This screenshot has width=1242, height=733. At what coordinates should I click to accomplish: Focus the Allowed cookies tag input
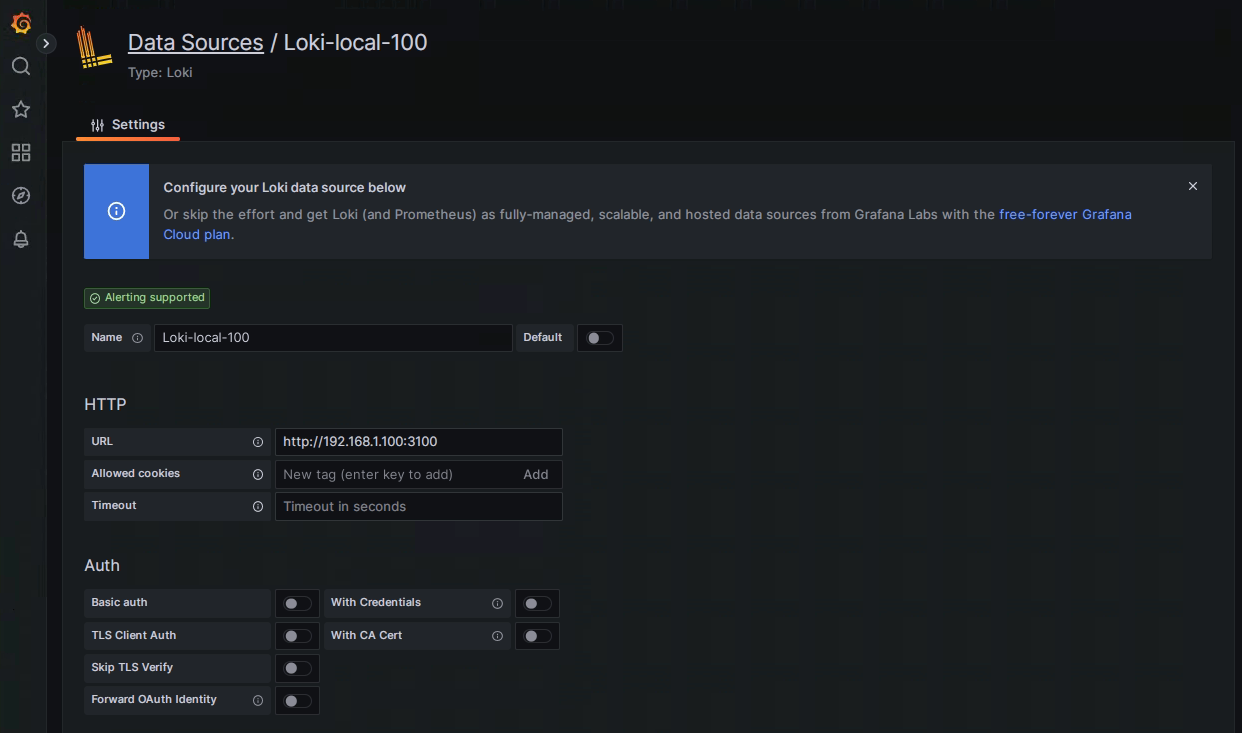[x=395, y=474]
